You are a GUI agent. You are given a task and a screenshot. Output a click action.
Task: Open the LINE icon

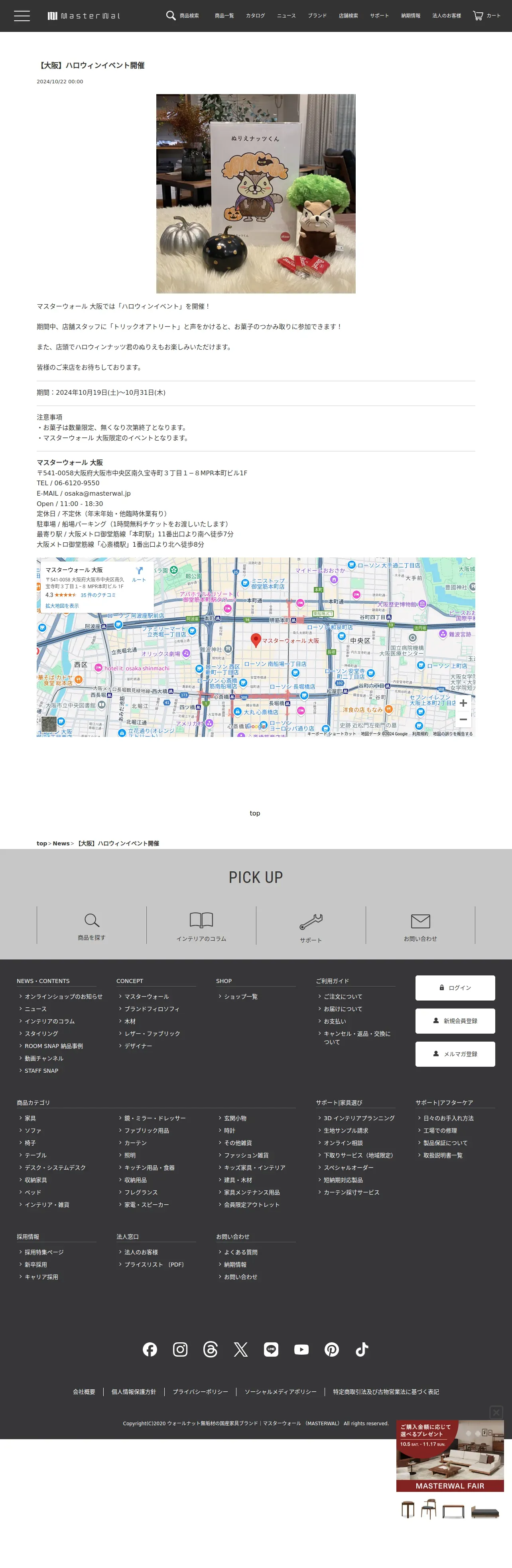point(271,1349)
